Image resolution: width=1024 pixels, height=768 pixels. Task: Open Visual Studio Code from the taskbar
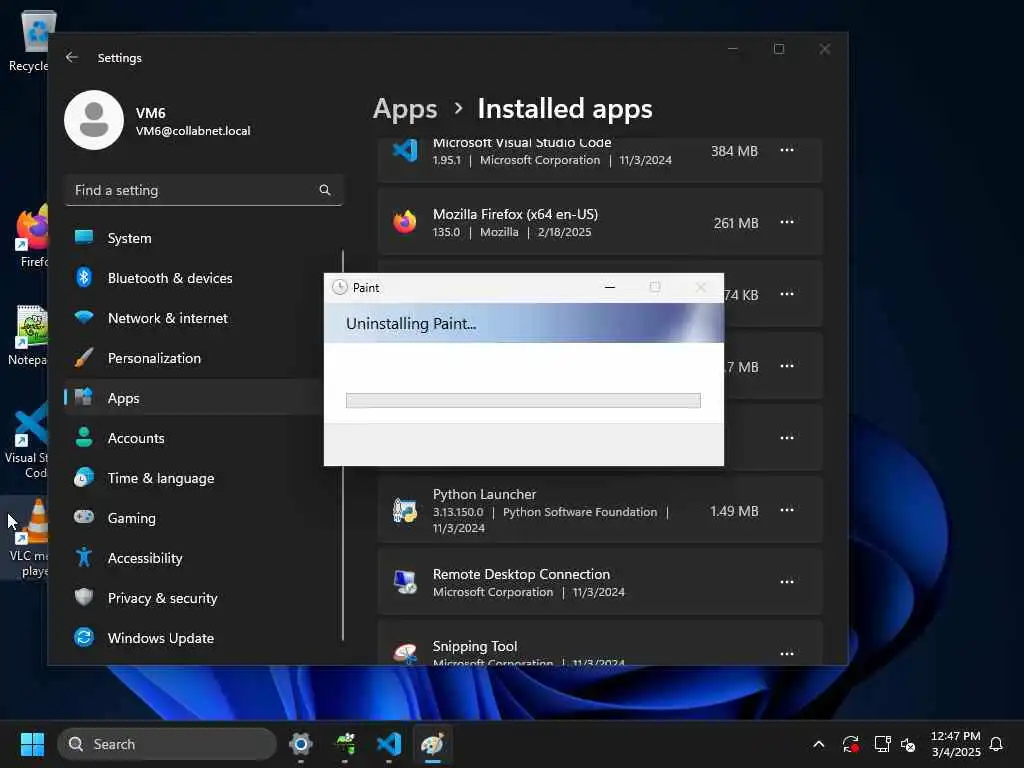pyautogui.click(x=389, y=744)
